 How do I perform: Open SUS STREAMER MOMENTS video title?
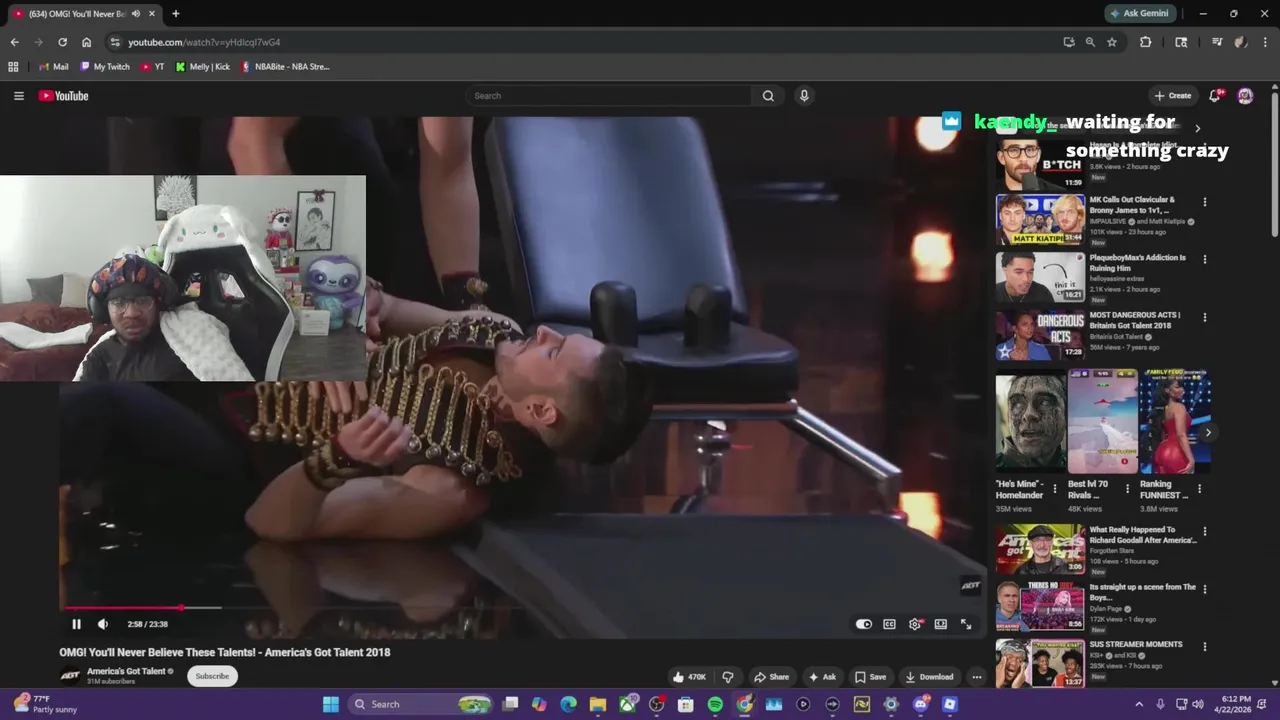tap(1136, 644)
